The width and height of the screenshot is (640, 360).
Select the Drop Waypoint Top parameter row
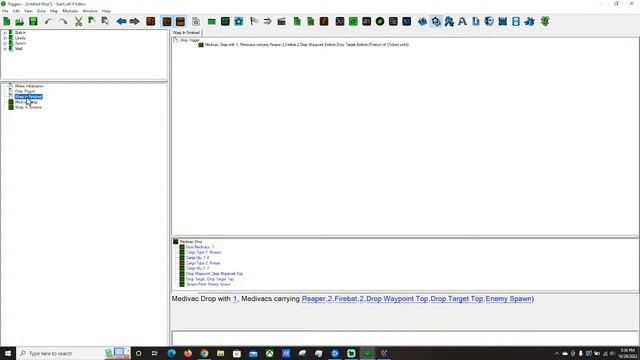point(214,274)
